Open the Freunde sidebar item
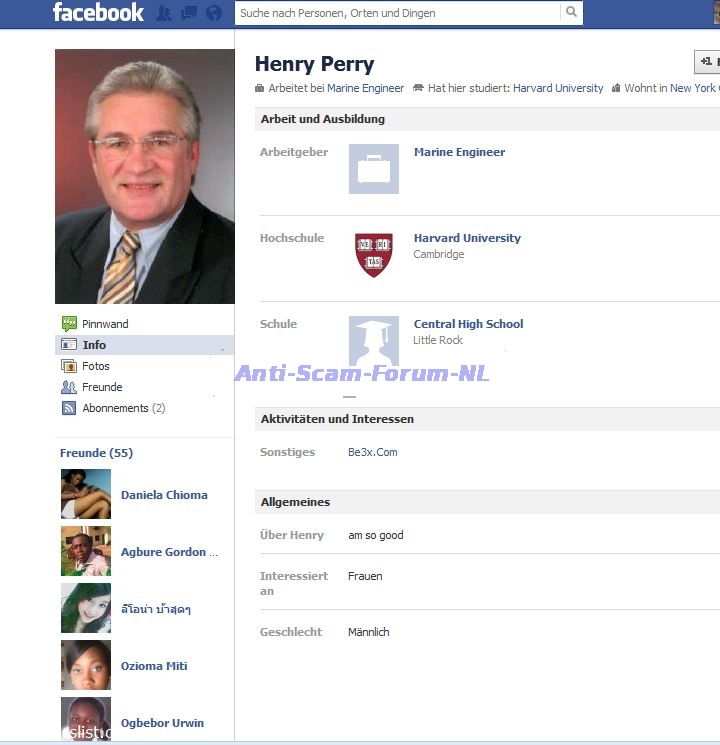This screenshot has width=720, height=745. click(x=102, y=387)
